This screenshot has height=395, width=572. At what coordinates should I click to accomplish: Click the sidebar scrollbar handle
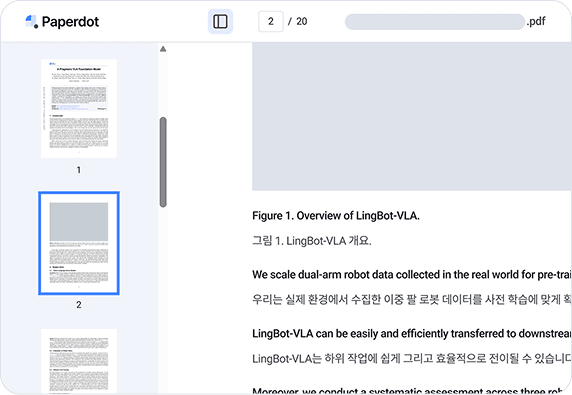(163, 162)
